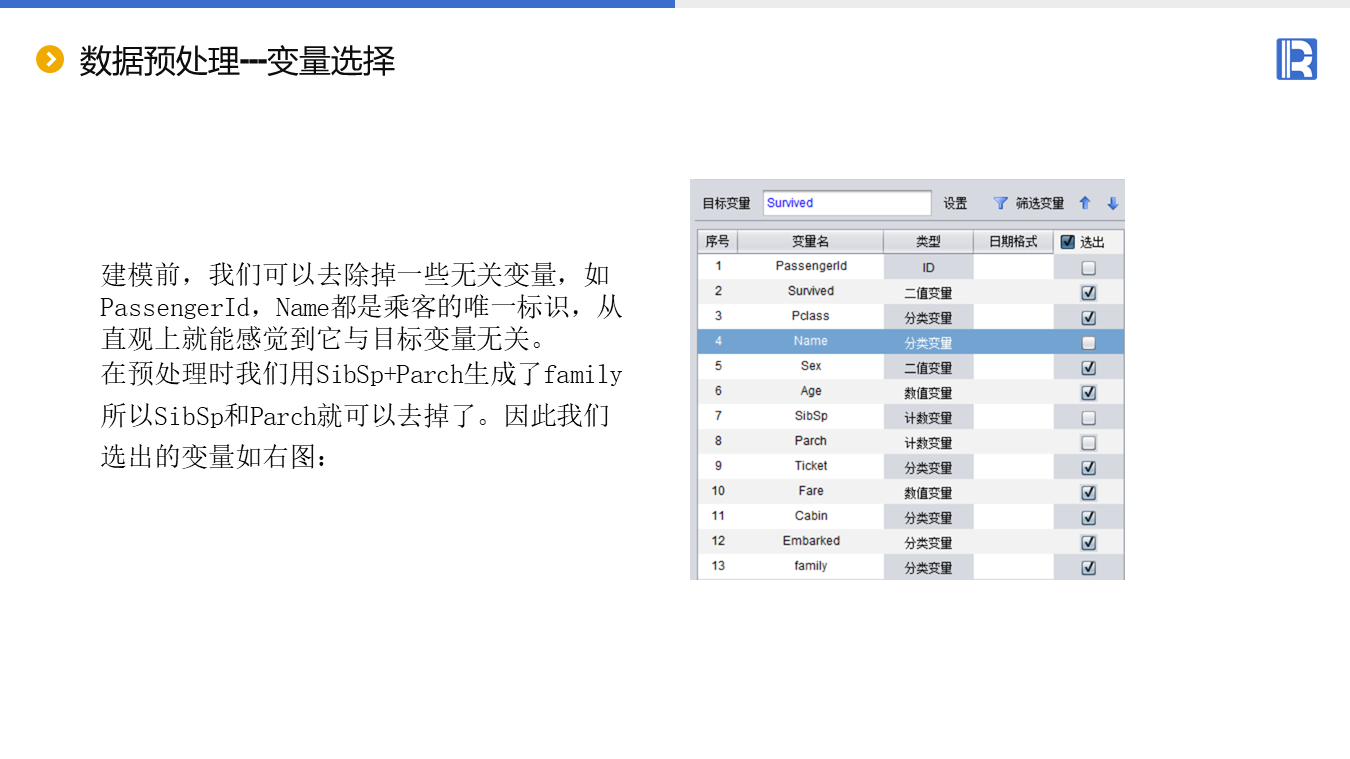Uncheck the Fare row checkbox
This screenshot has width=1350, height=759.
coord(1089,493)
